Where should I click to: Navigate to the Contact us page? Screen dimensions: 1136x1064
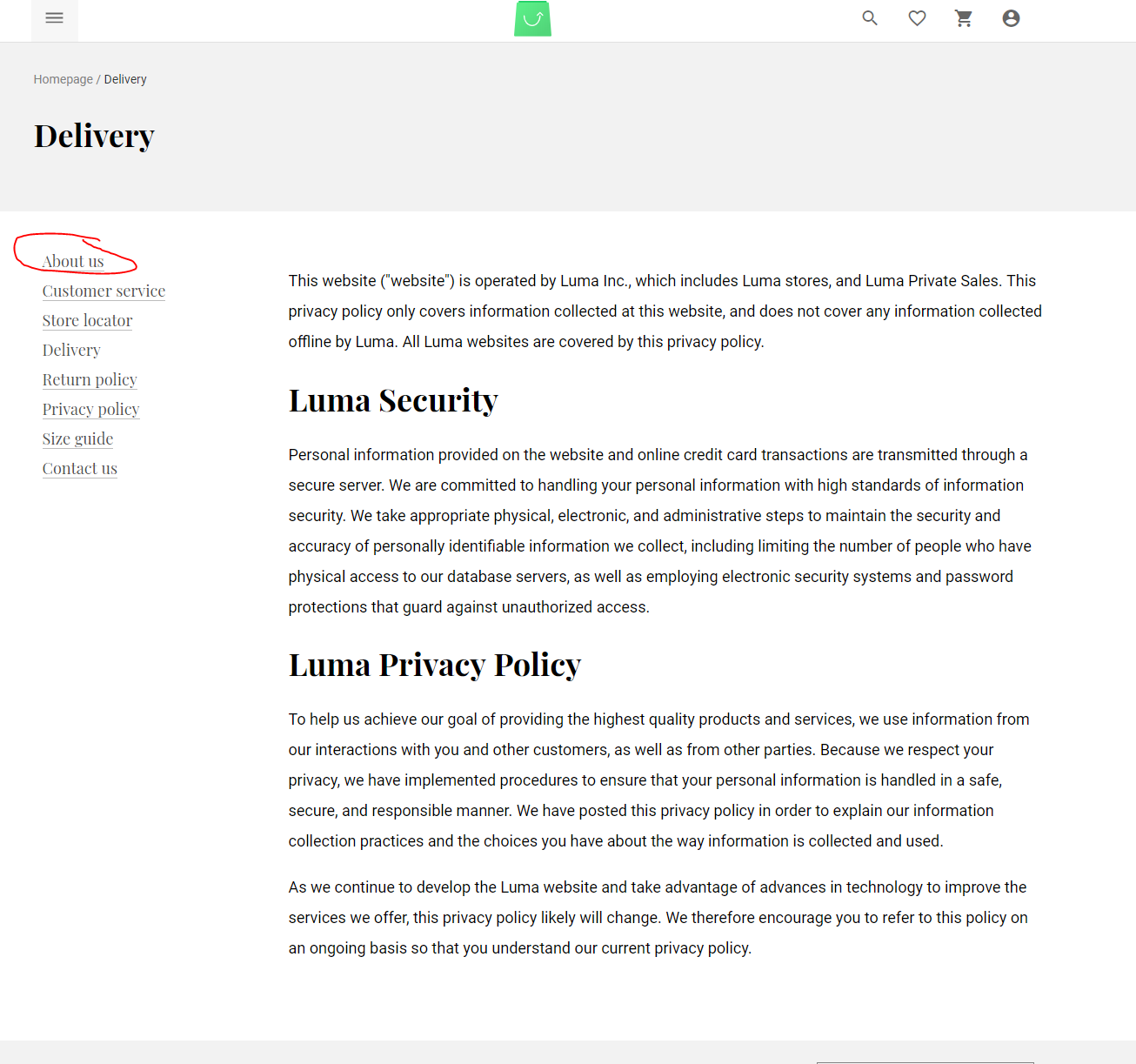click(x=79, y=468)
